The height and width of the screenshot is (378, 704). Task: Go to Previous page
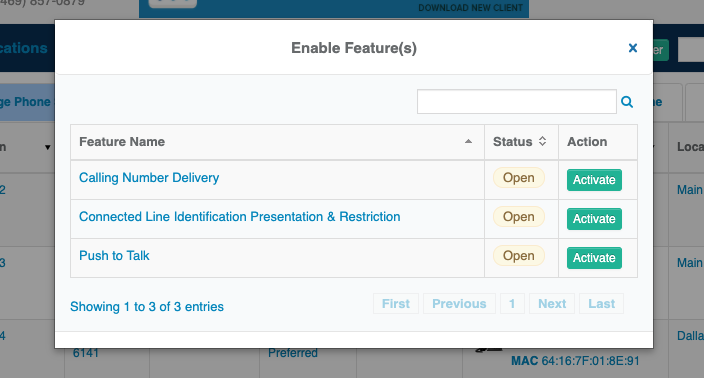tap(459, 304)
